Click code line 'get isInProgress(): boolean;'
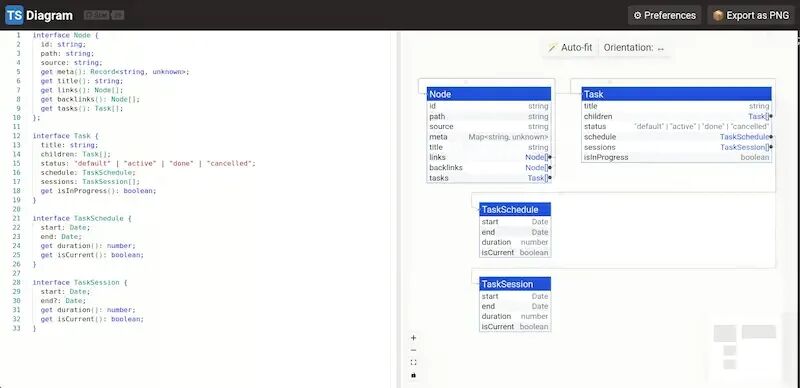 click(x=98, y=191)
